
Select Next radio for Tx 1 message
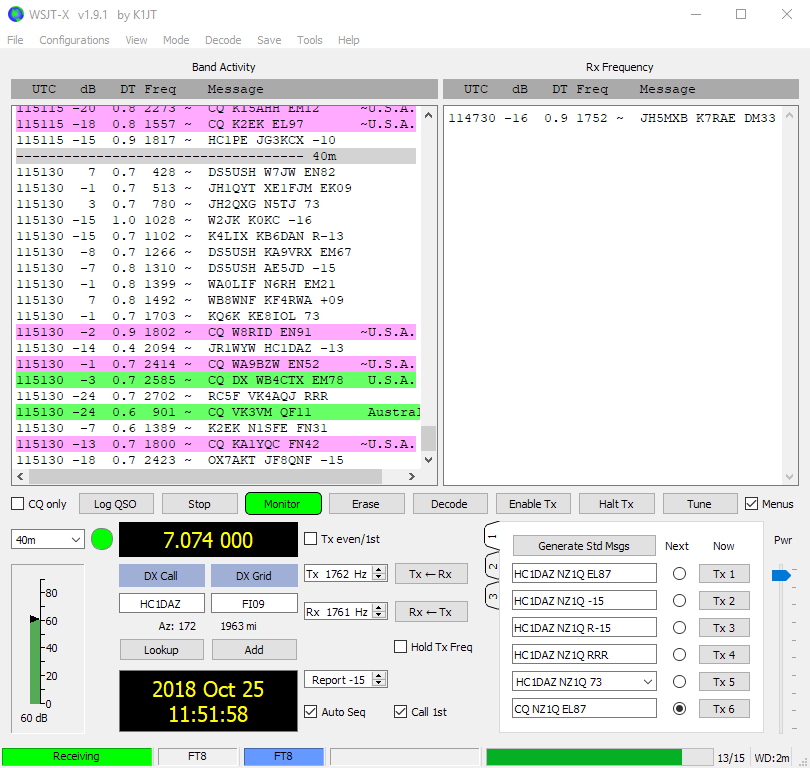(679, 574)
